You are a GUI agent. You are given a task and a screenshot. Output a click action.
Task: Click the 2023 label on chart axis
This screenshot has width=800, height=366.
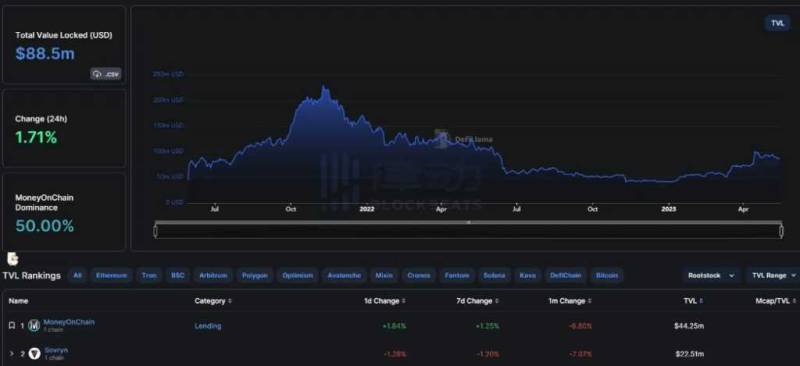[x=669, y=209]
